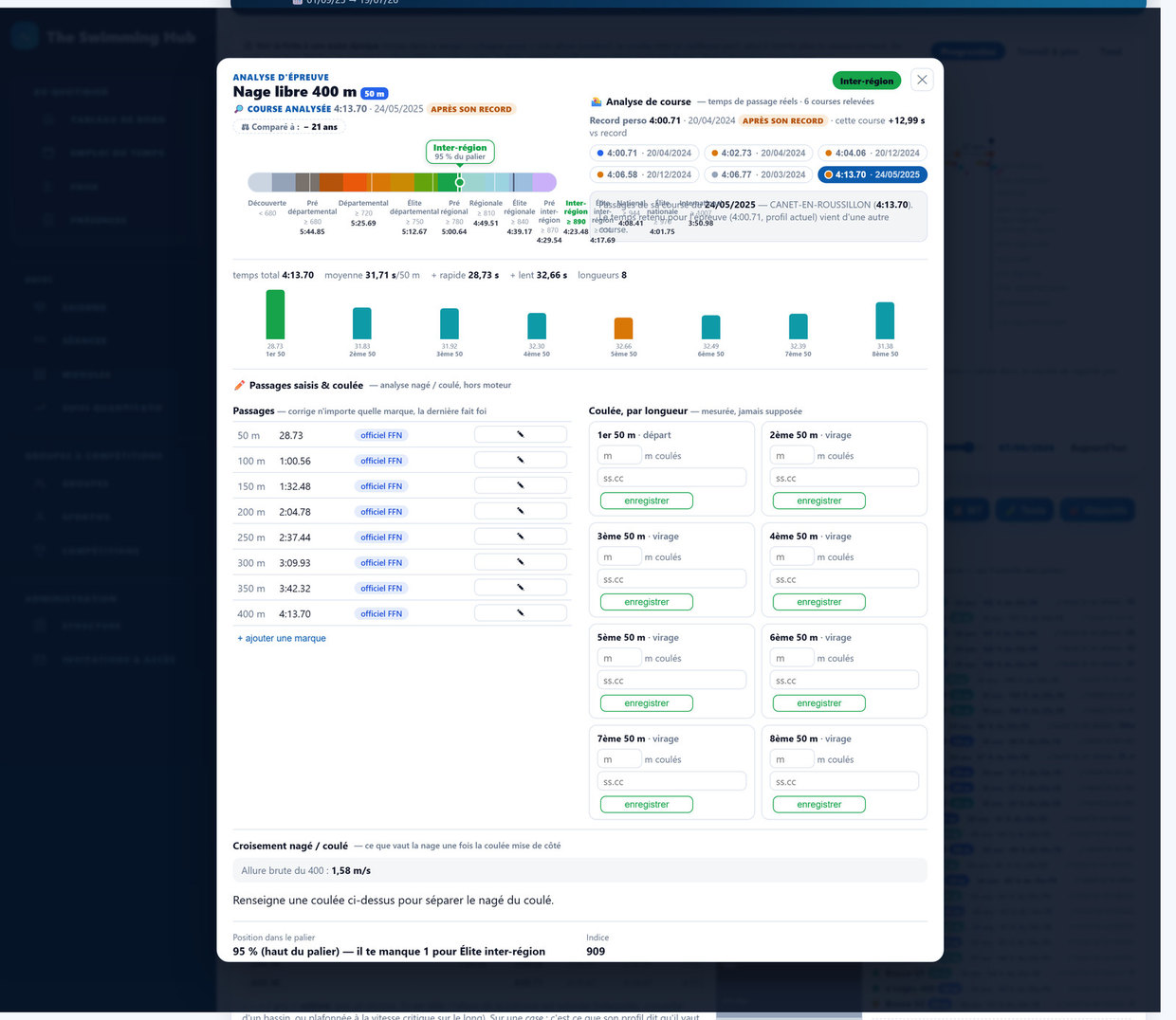Click the 1er 50 green bar
Screen dimensions: 1176x1020
click(x=275, y=315)
